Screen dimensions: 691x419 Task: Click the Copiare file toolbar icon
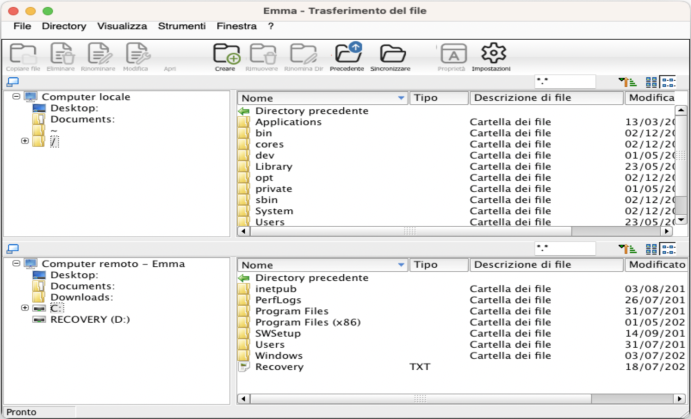[23, 54]
